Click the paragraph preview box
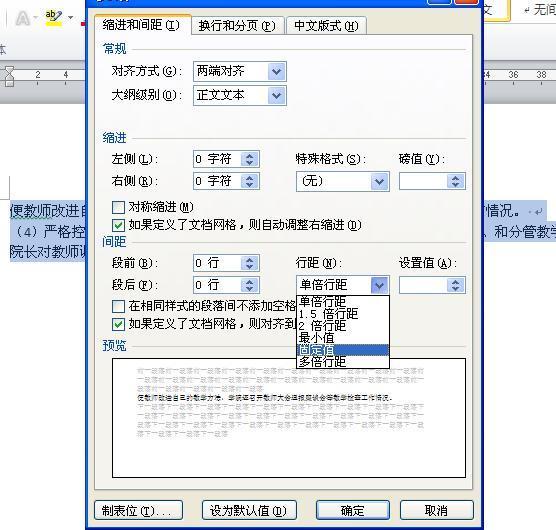 click(x=289, y=418)
